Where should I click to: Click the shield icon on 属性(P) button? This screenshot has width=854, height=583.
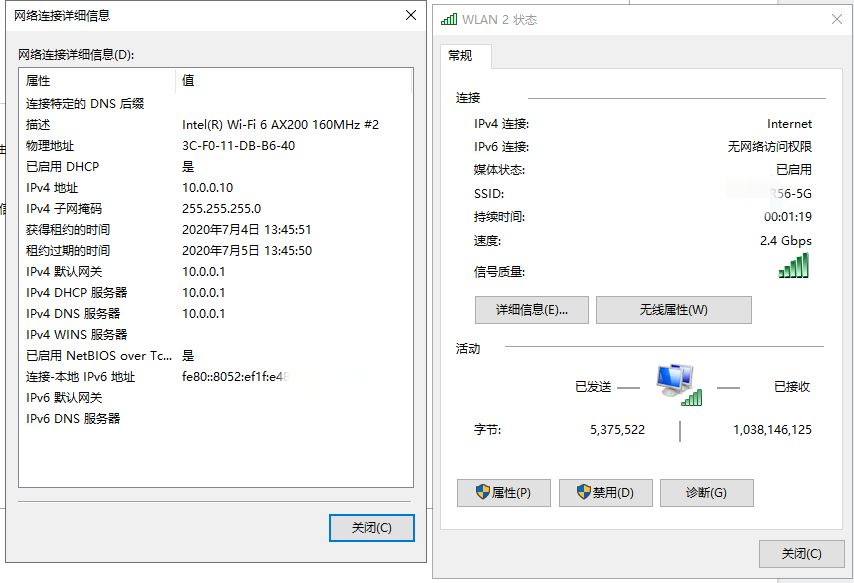[x=483, y=492]
